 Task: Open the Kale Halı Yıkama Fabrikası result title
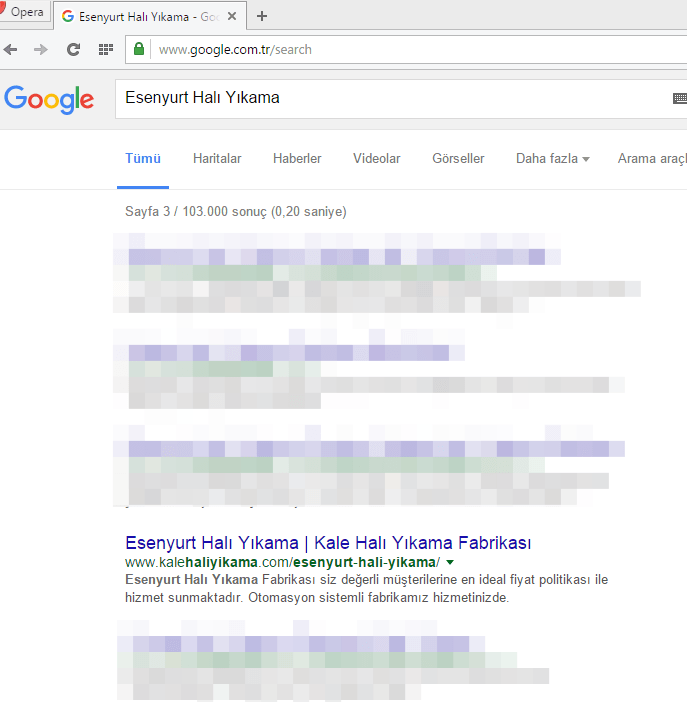tap(328, 542)
